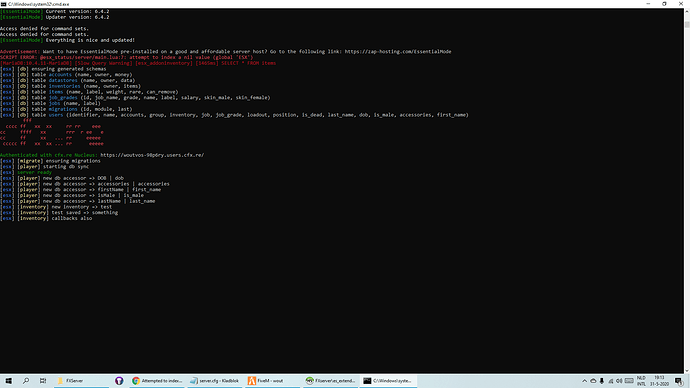Image resolution: width=690 pixels, height=388 pixels.
Task: Click cmd.exe title bar system icon
Action: pyautogui.click(x=4, y=4)
